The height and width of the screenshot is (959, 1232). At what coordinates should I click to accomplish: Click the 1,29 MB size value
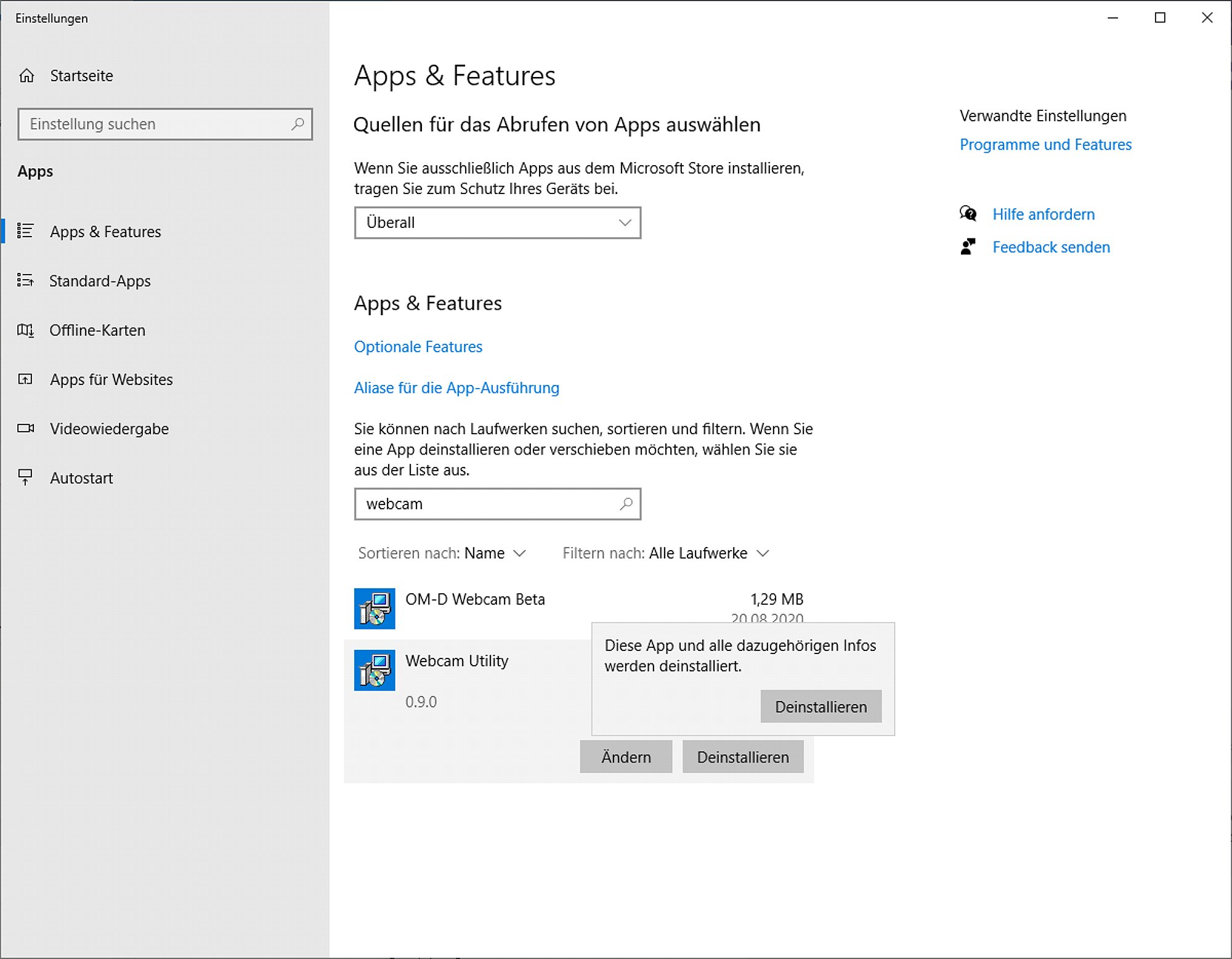777,599
